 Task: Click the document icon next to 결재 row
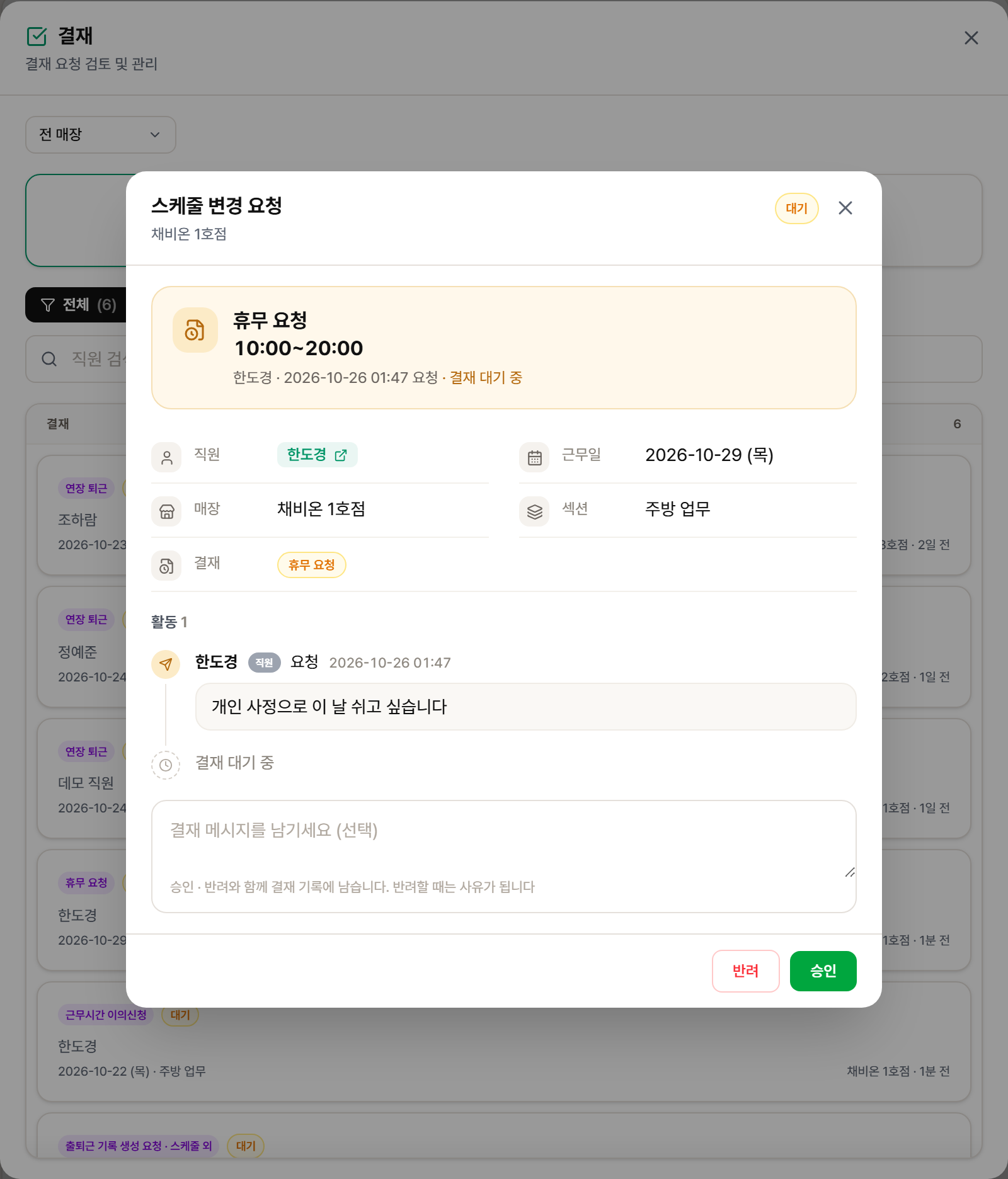pos(166,566)
